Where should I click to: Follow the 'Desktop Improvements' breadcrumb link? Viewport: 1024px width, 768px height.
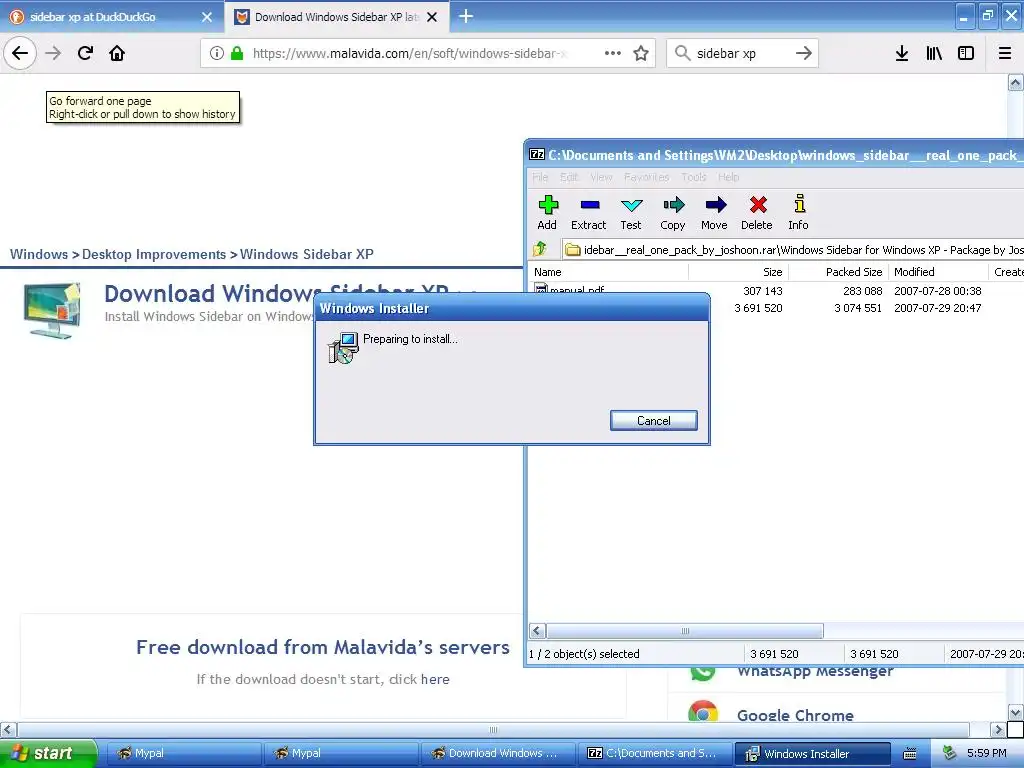coord(154,254)
